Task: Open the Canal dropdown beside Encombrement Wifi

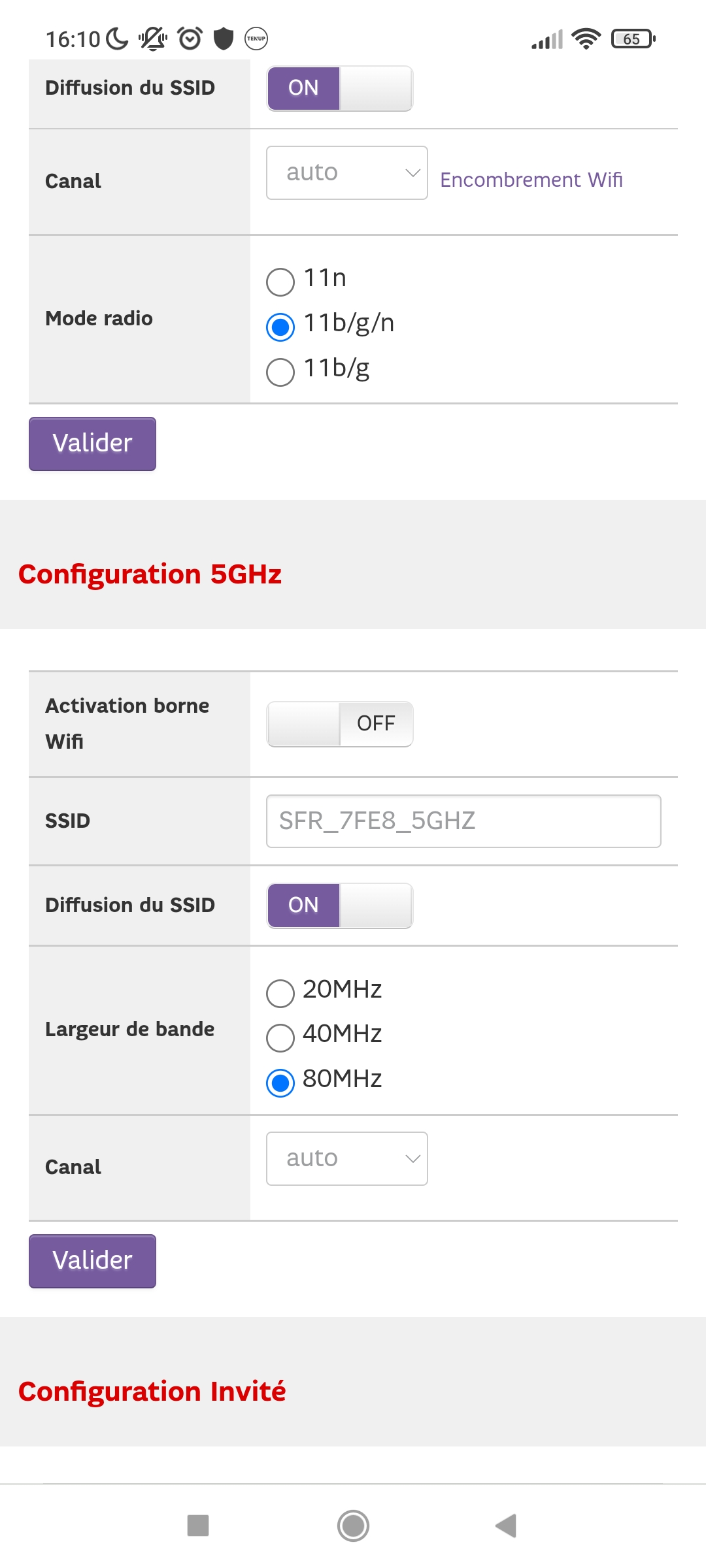Action: (x=347, y=172)
